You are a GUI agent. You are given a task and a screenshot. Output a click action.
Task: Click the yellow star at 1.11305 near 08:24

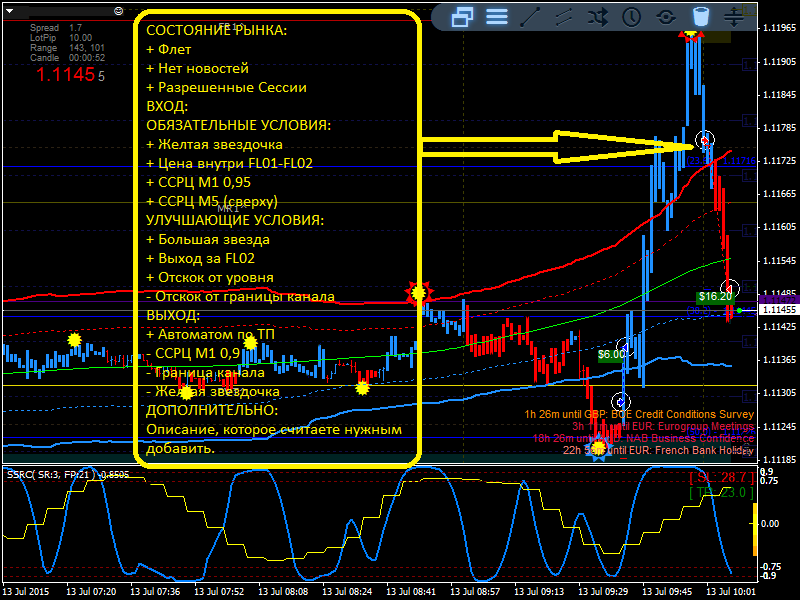[362, 388]
